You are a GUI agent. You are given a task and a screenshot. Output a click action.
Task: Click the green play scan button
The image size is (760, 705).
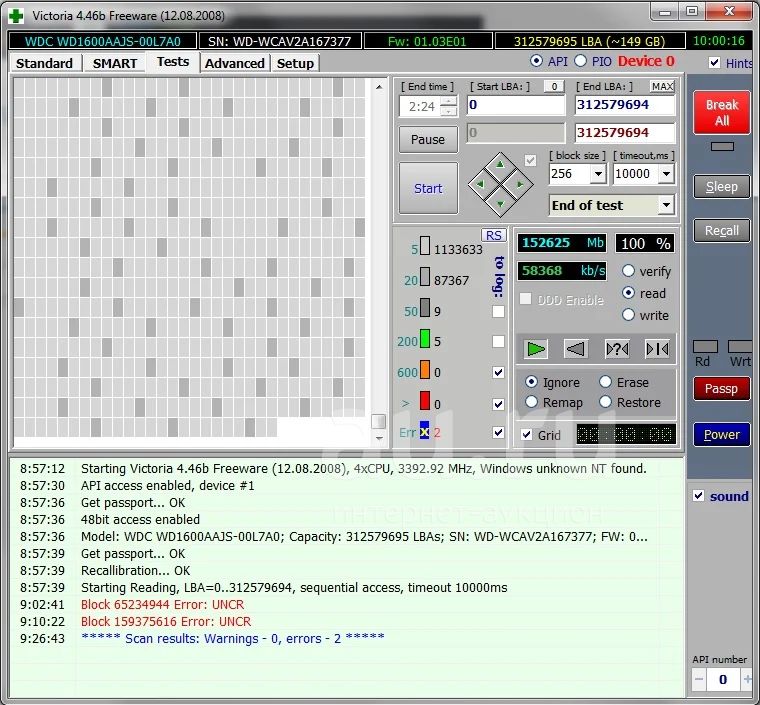click(536, 349)
